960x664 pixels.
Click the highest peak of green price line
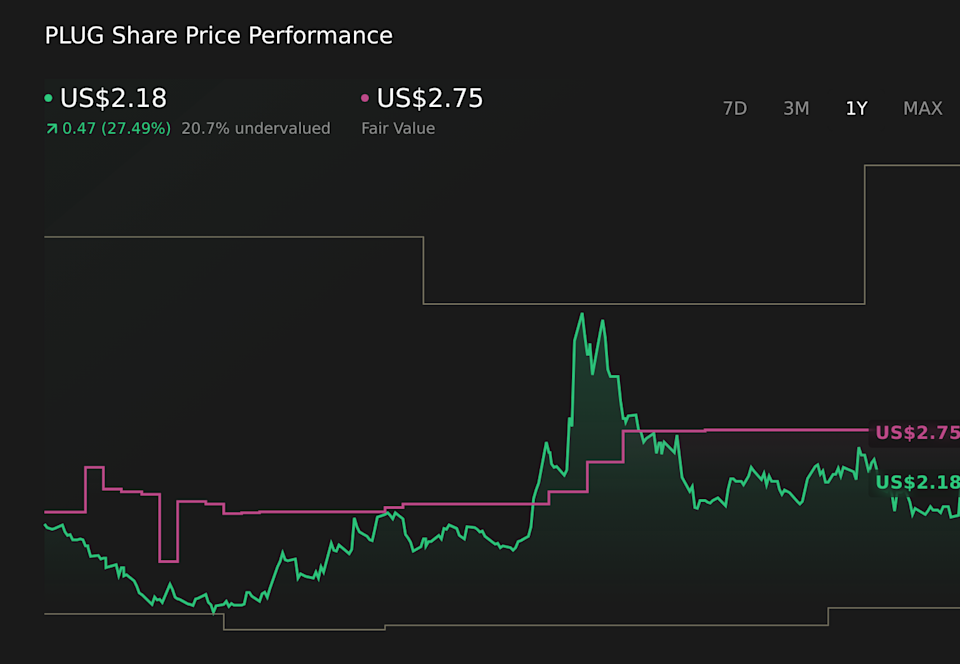pyautogui.click(x=581, y=314)
